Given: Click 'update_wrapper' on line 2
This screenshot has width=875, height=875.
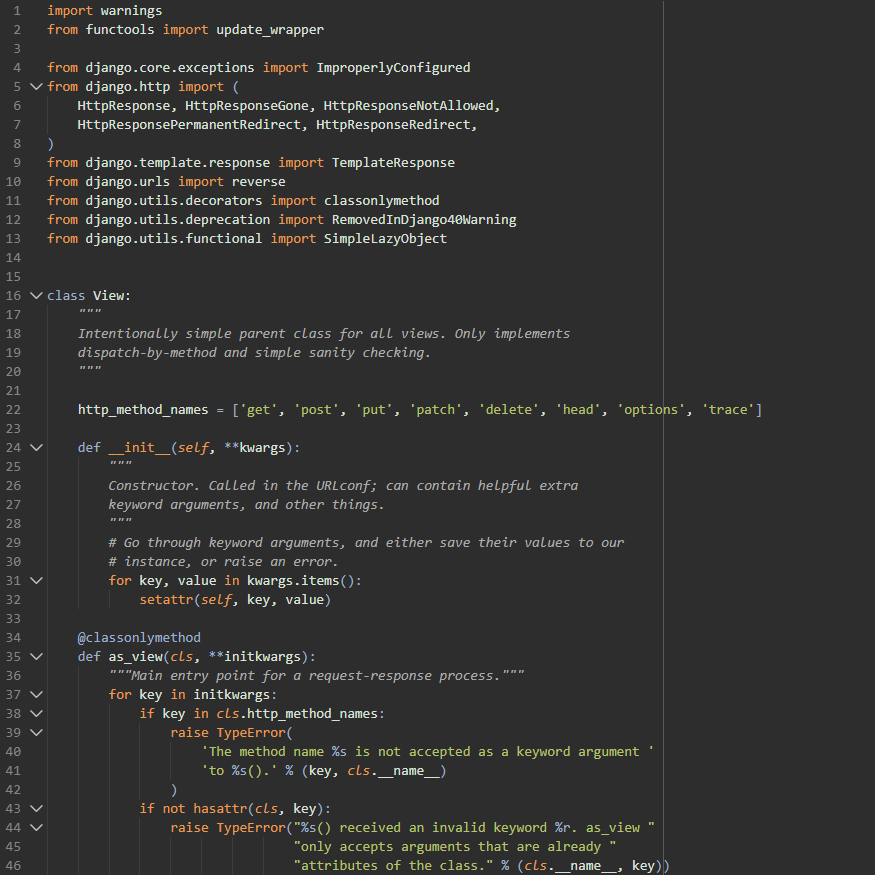Looking at the screenshot, I should point(270,30).
